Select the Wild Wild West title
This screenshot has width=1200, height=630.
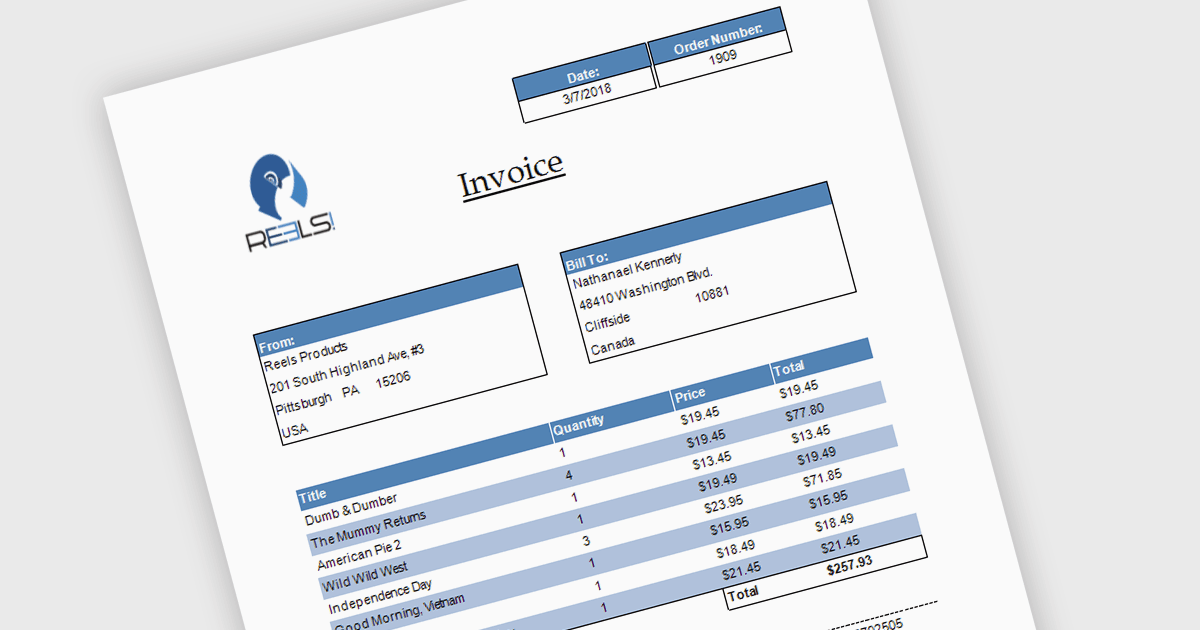(x=365, y=579)
